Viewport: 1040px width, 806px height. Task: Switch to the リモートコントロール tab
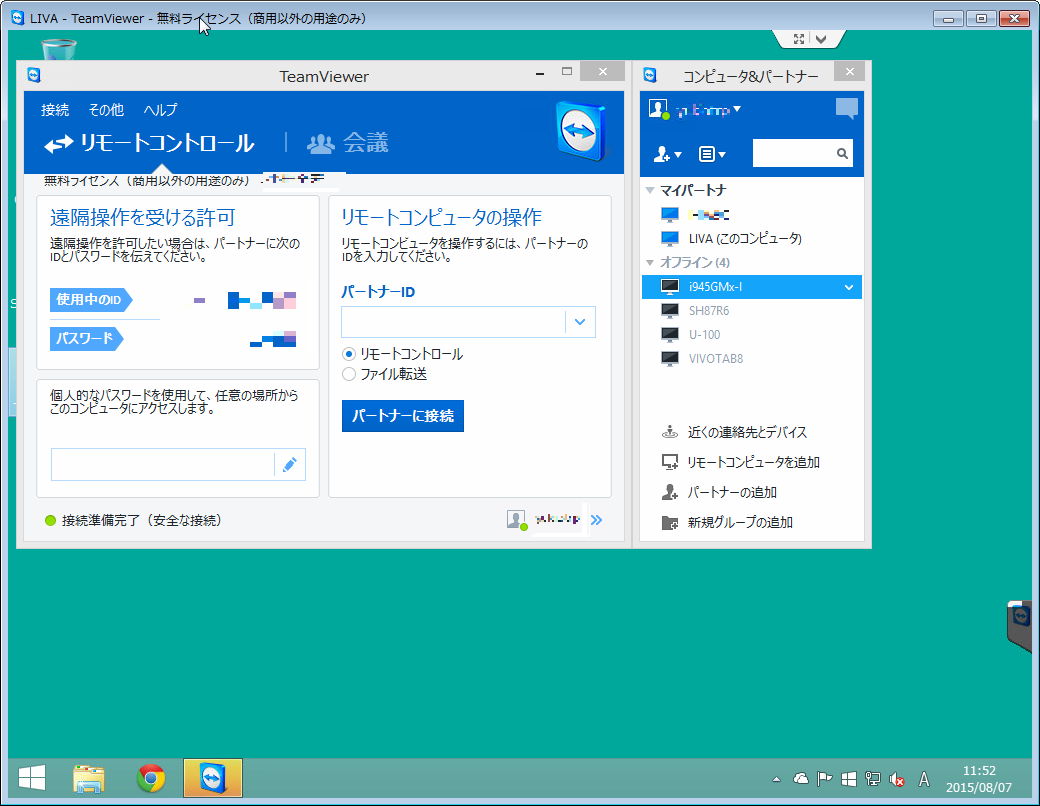click(x=150, y=143)
